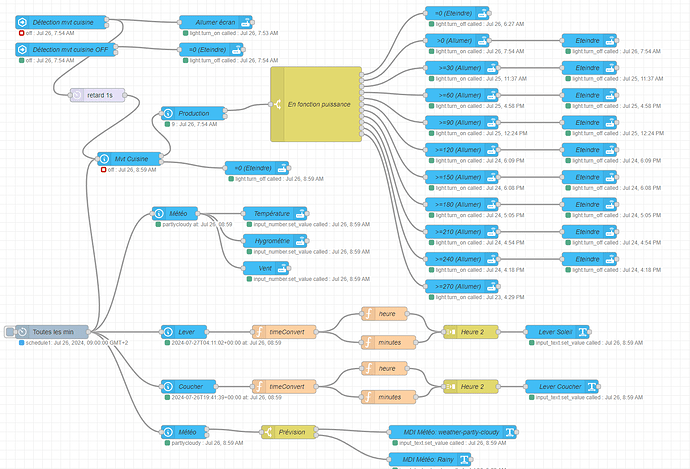Select the Météo node feeding Prévision

coord(184,432)
